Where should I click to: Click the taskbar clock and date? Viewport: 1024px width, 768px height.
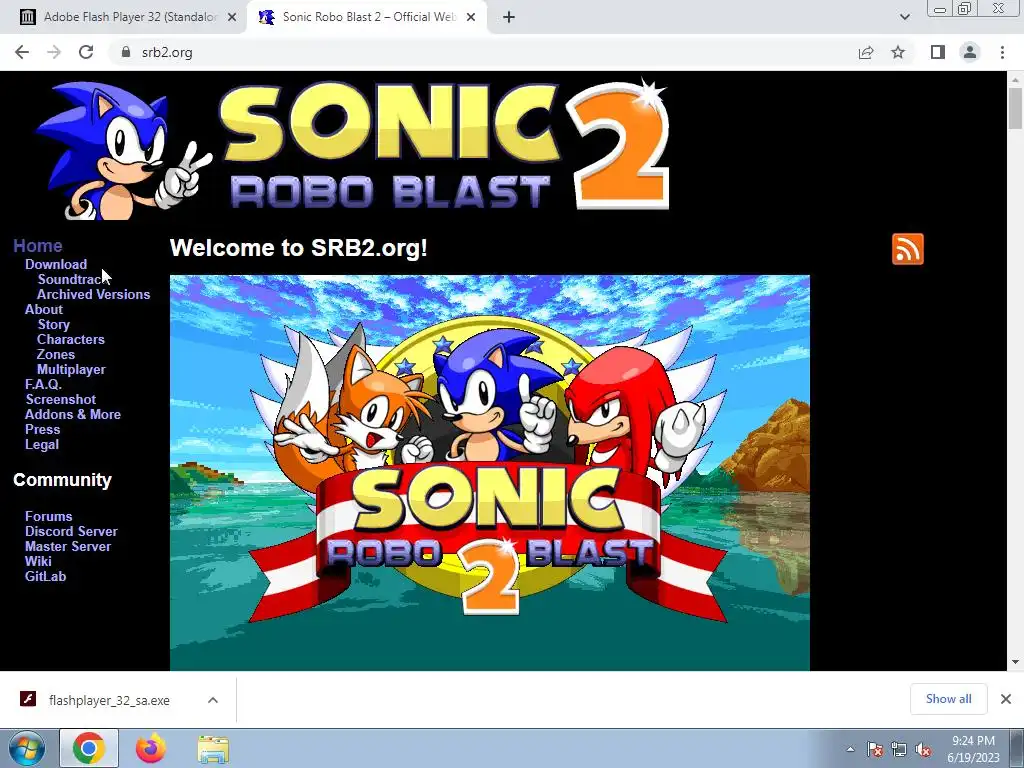pos(973,749)
